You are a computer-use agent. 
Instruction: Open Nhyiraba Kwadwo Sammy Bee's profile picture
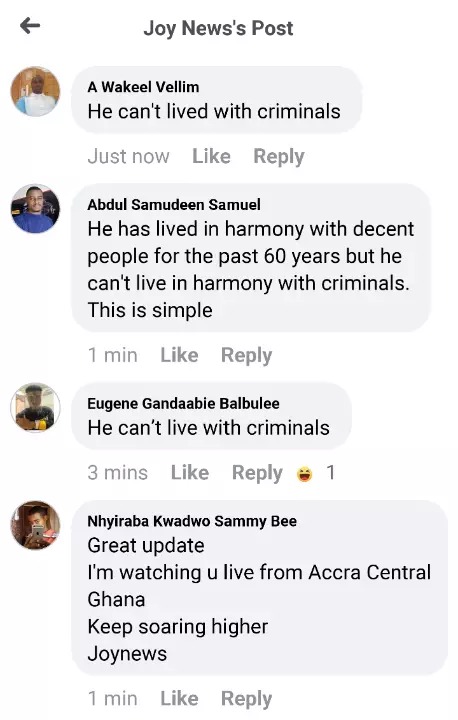(35, 525)
